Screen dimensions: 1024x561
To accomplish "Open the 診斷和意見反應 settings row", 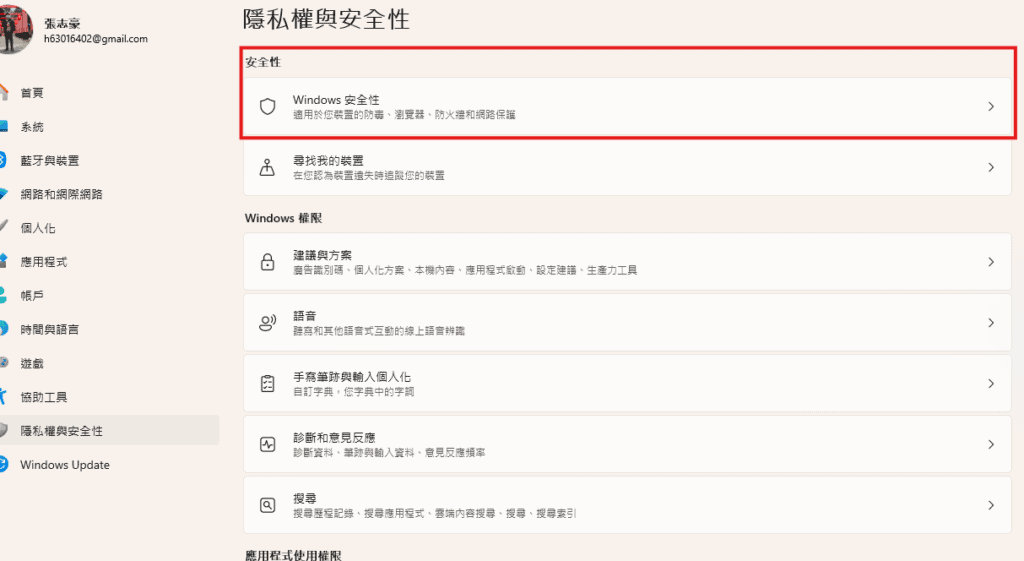I will [x=620, y=444].
